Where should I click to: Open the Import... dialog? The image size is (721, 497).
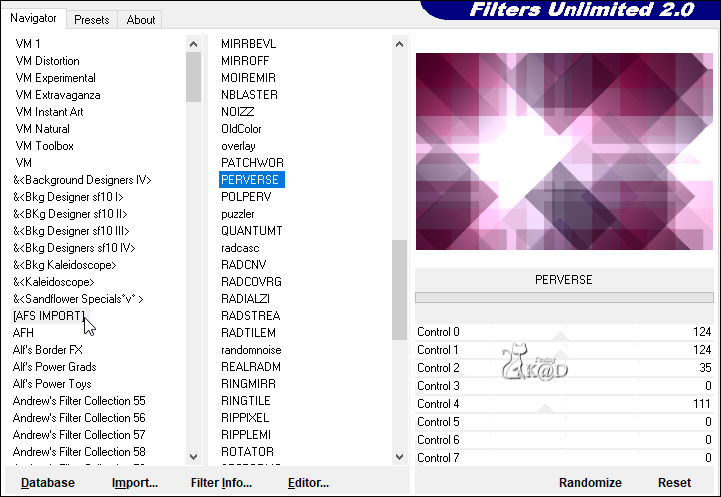point(135,483)
